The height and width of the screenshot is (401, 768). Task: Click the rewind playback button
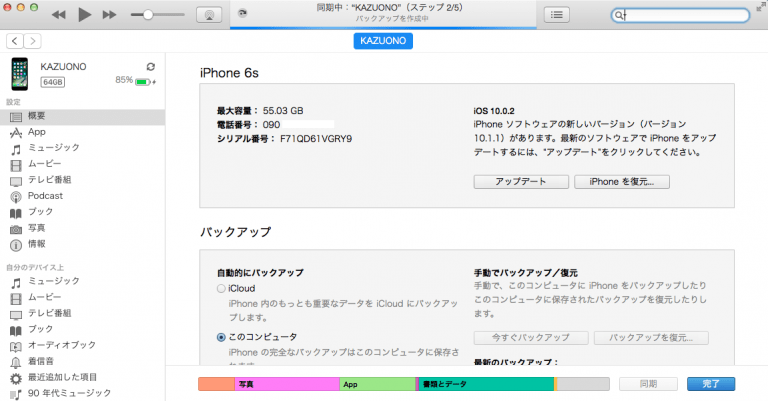tap(59, 15)
